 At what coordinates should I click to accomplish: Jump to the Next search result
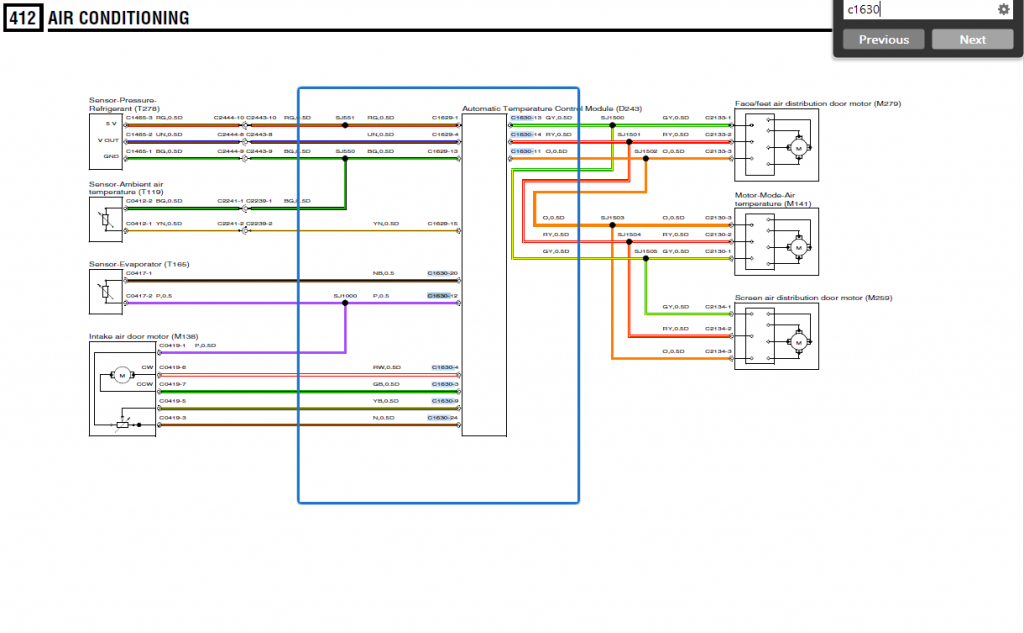(972, 39)
